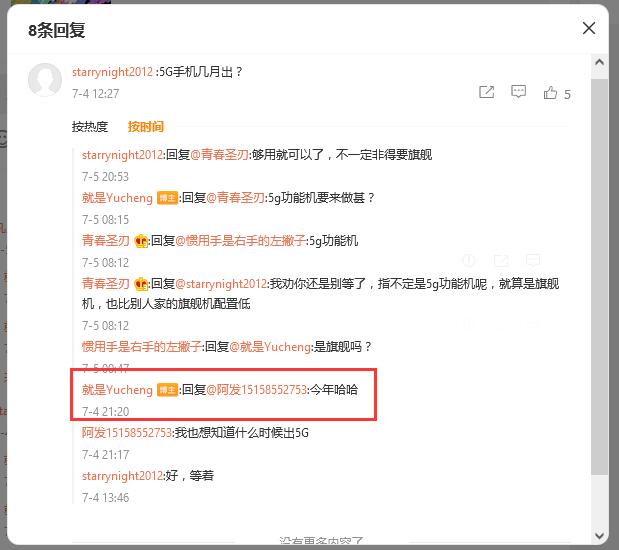This screenshot has width=619, height=550.
Task: Click 博主 badge in 5g功能机要来做甚 reply
Action: point(167,198)
